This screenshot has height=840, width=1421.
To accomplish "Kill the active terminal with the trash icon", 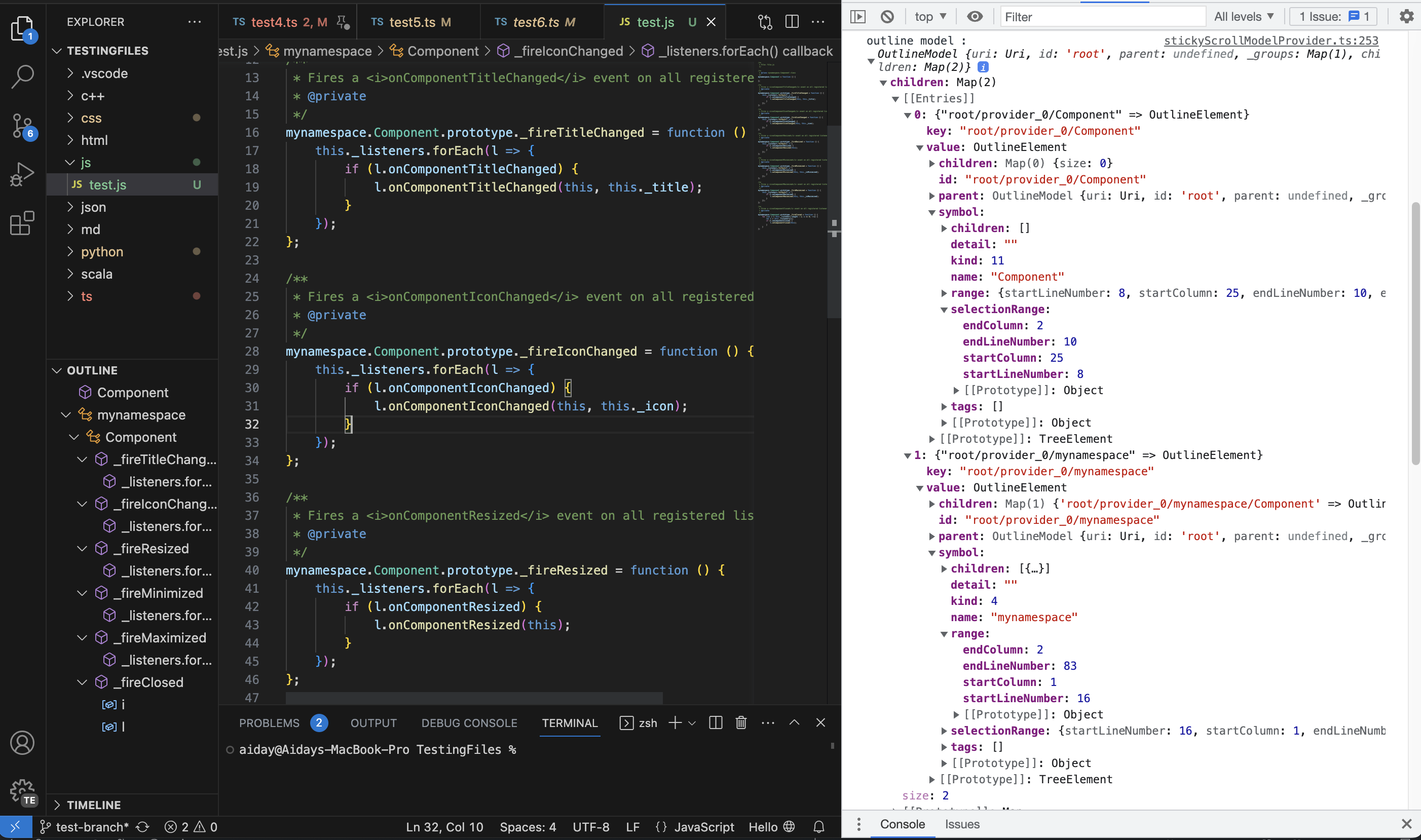I will [740, 723].
